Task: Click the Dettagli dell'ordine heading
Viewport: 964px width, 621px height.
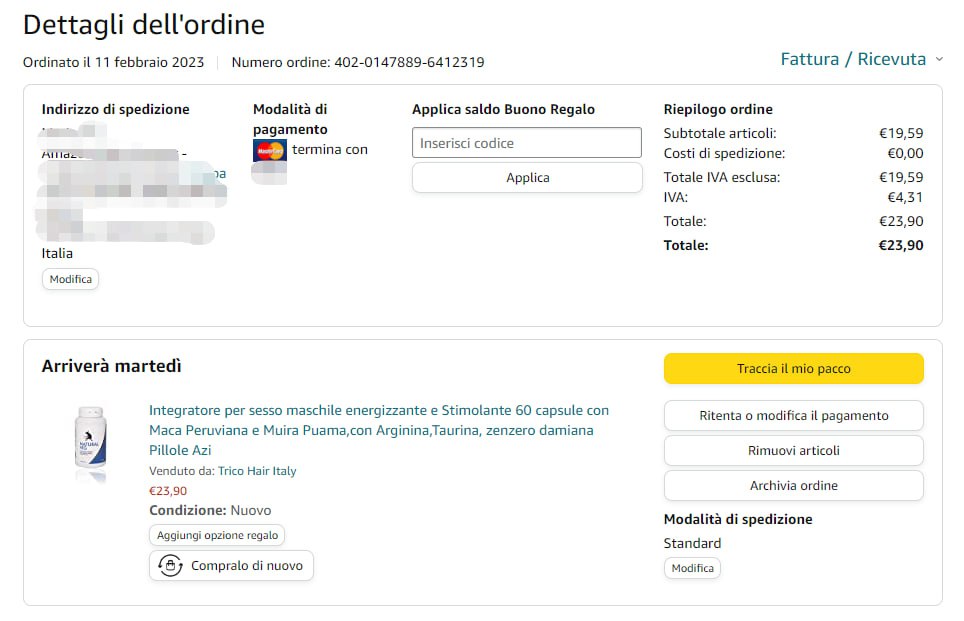Action: 144,25
